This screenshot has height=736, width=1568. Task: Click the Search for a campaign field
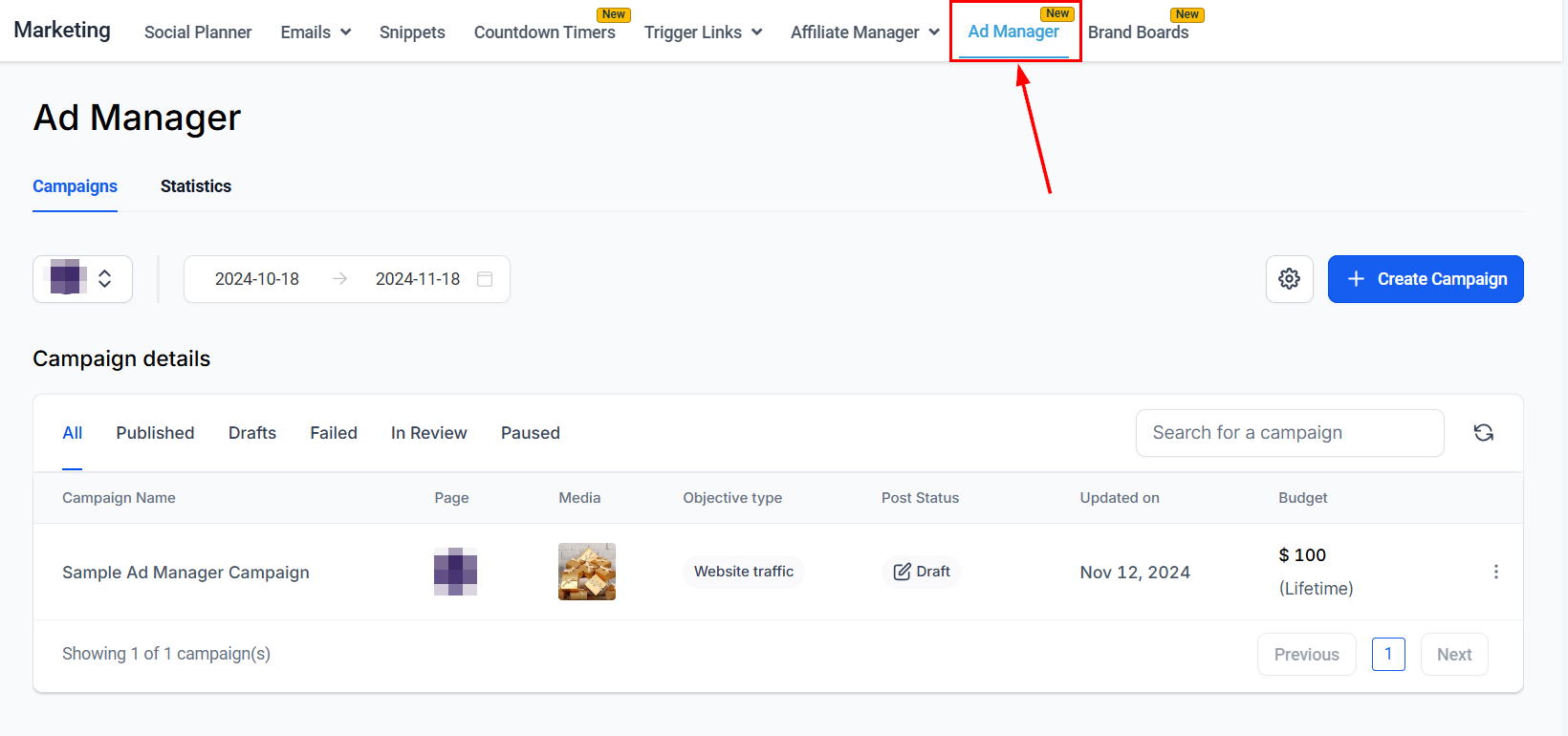(1289, 433)
